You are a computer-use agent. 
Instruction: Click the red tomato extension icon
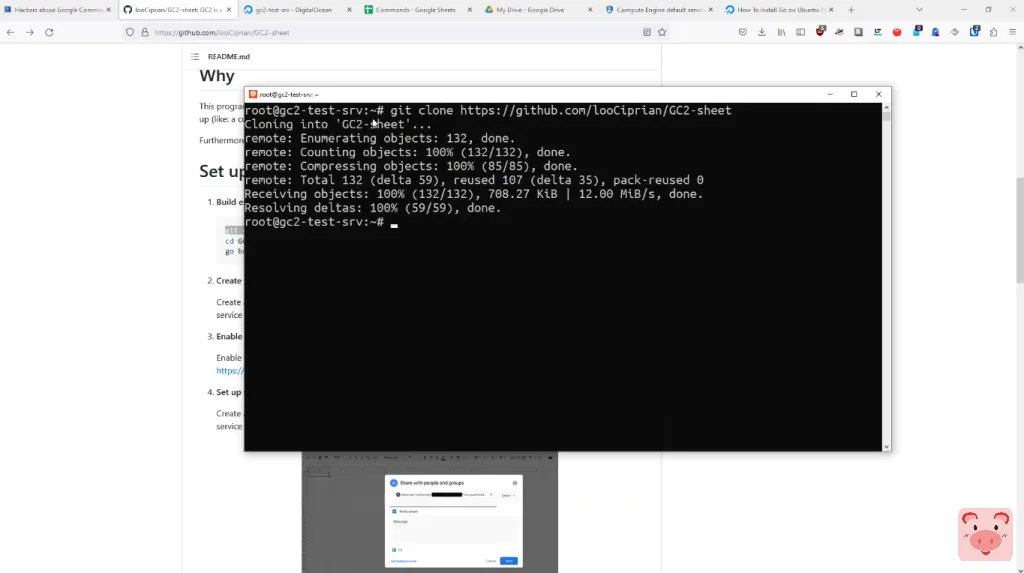click(x=897, y=32)
